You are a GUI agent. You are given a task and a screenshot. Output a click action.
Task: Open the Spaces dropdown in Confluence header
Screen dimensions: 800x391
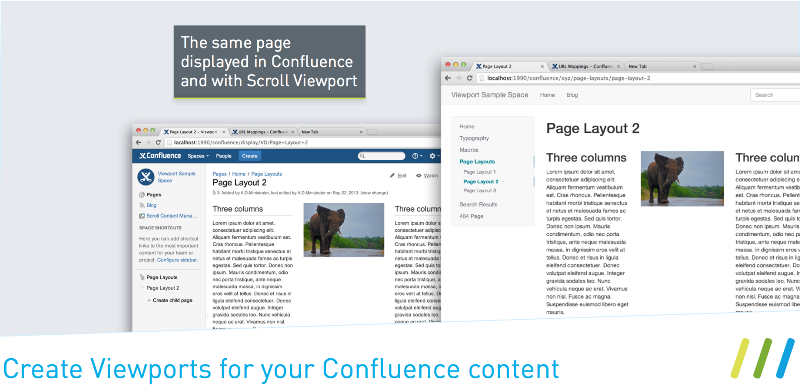198,156
